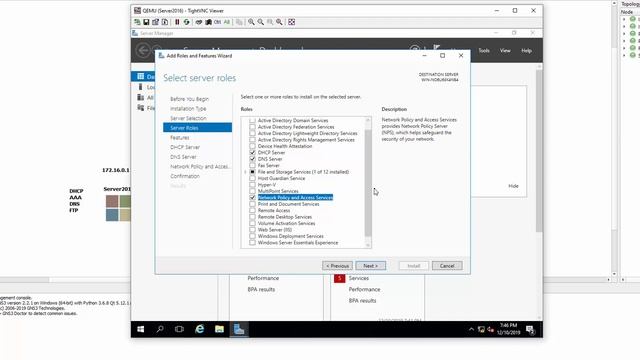The width and height of the screenshot is (640, 360).
Task: Uncheck DNS Server role checkbox
Action: (x=252, y=159)
